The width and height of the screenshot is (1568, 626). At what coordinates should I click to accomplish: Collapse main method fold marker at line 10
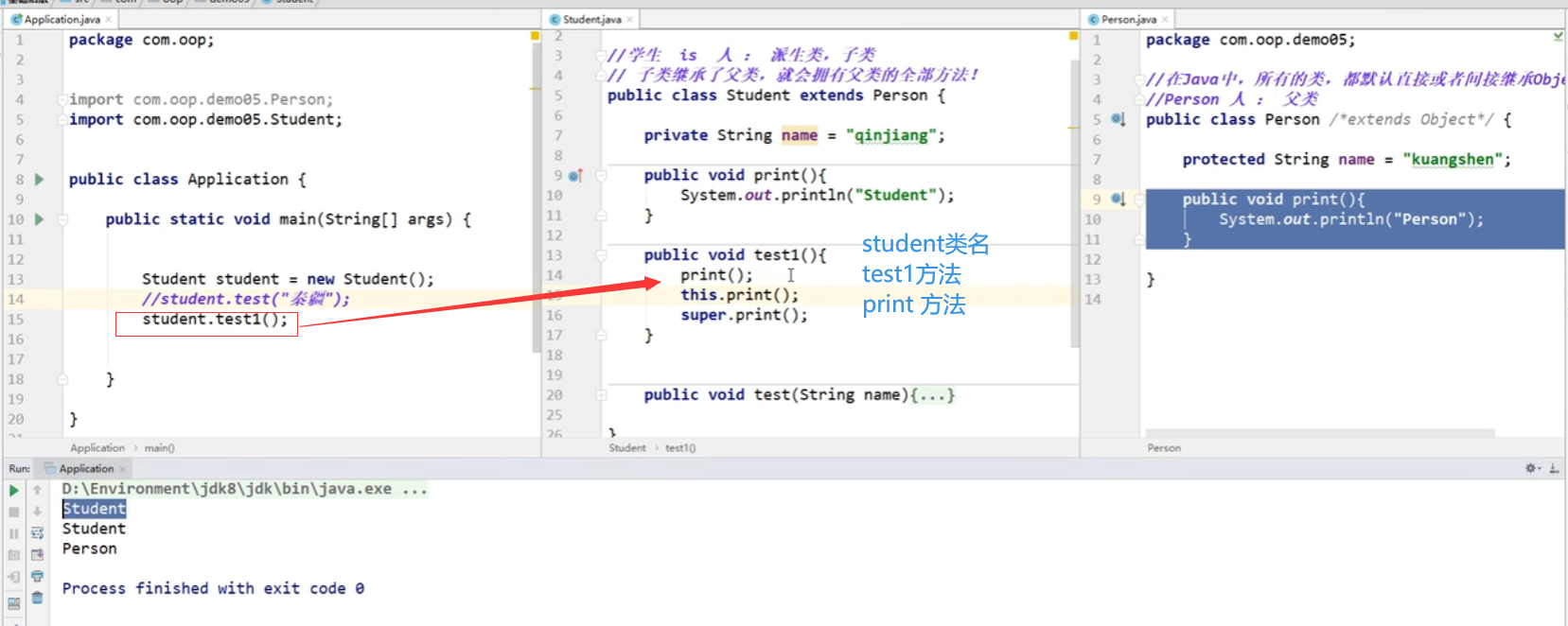point(62,219)
